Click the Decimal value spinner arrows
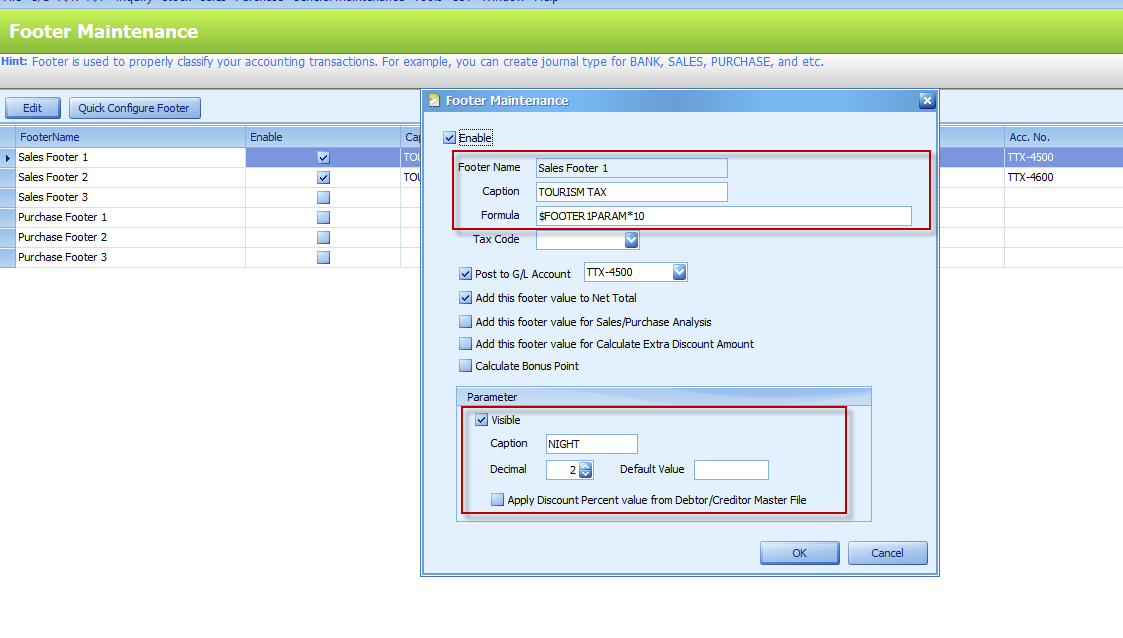Viewport: 1123px width, 638px height. (586, 470)
